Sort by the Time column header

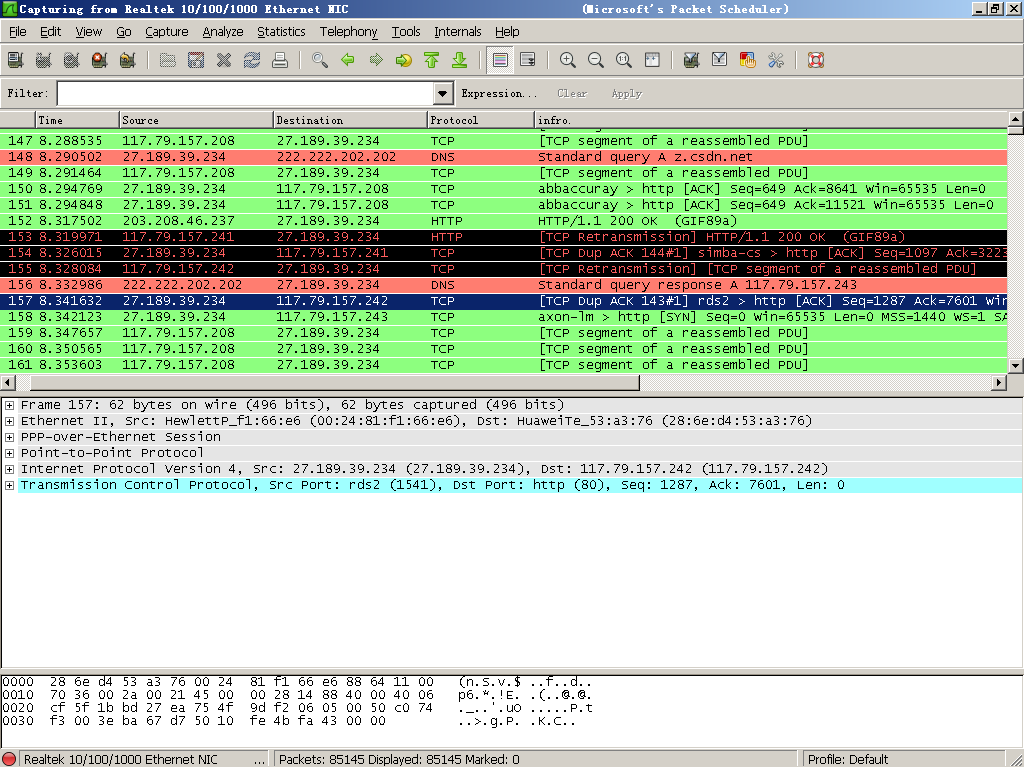pos(77,120)
